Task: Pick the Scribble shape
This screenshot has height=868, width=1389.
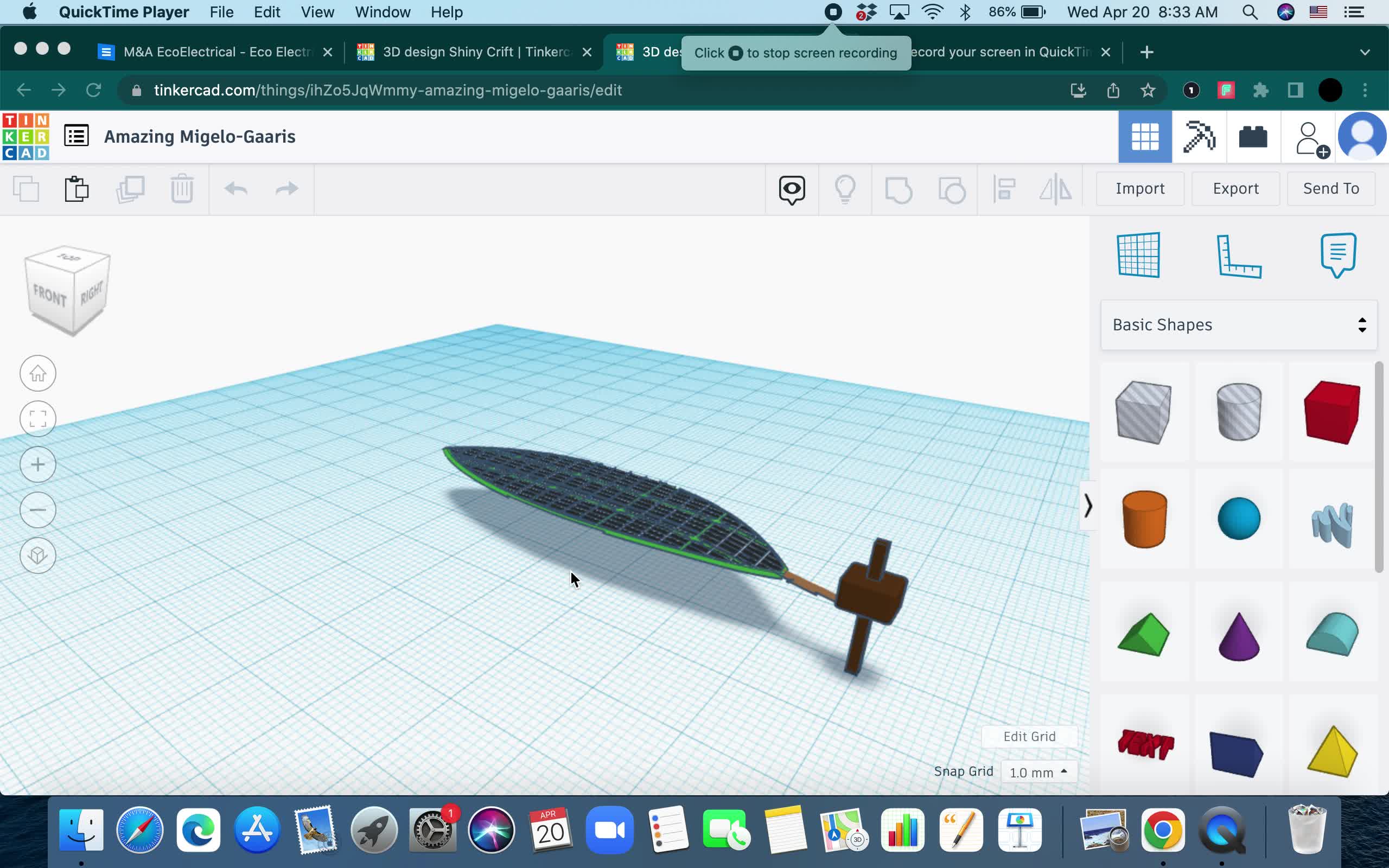Action: coord(1332,524)
